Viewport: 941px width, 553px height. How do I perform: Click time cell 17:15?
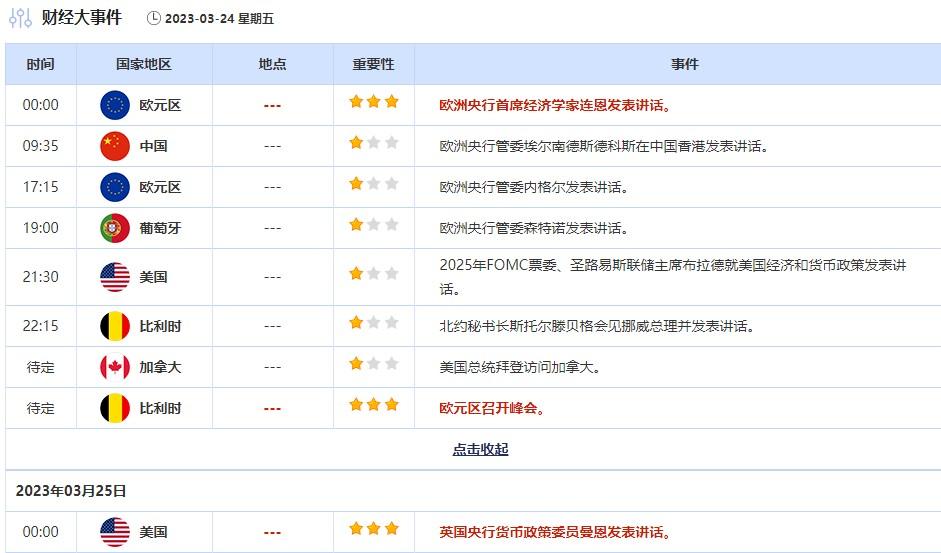coord(41,187)
